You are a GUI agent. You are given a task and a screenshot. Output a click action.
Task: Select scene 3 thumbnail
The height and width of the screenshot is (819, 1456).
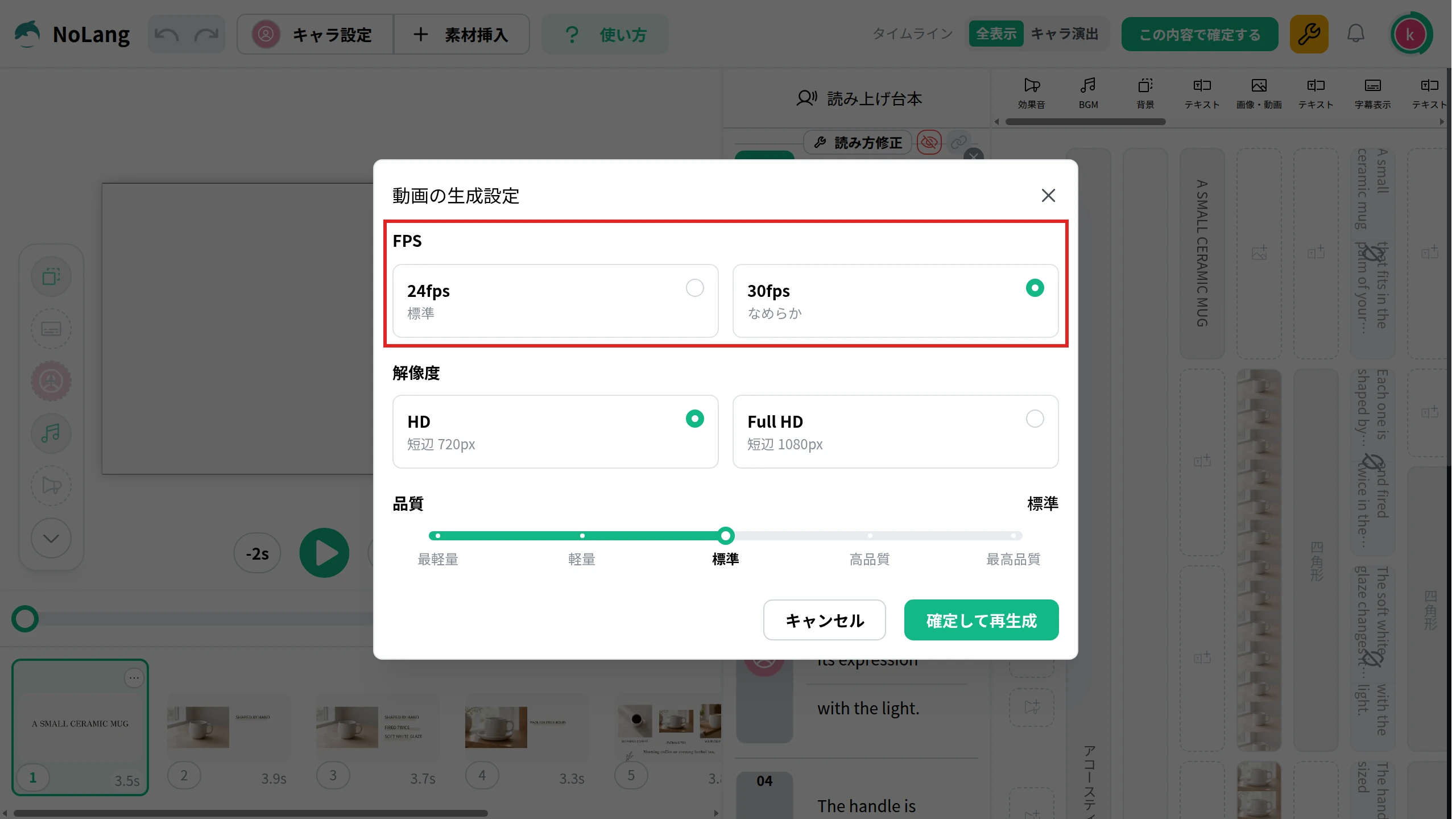pyautogui.click(x=378, y=727)
